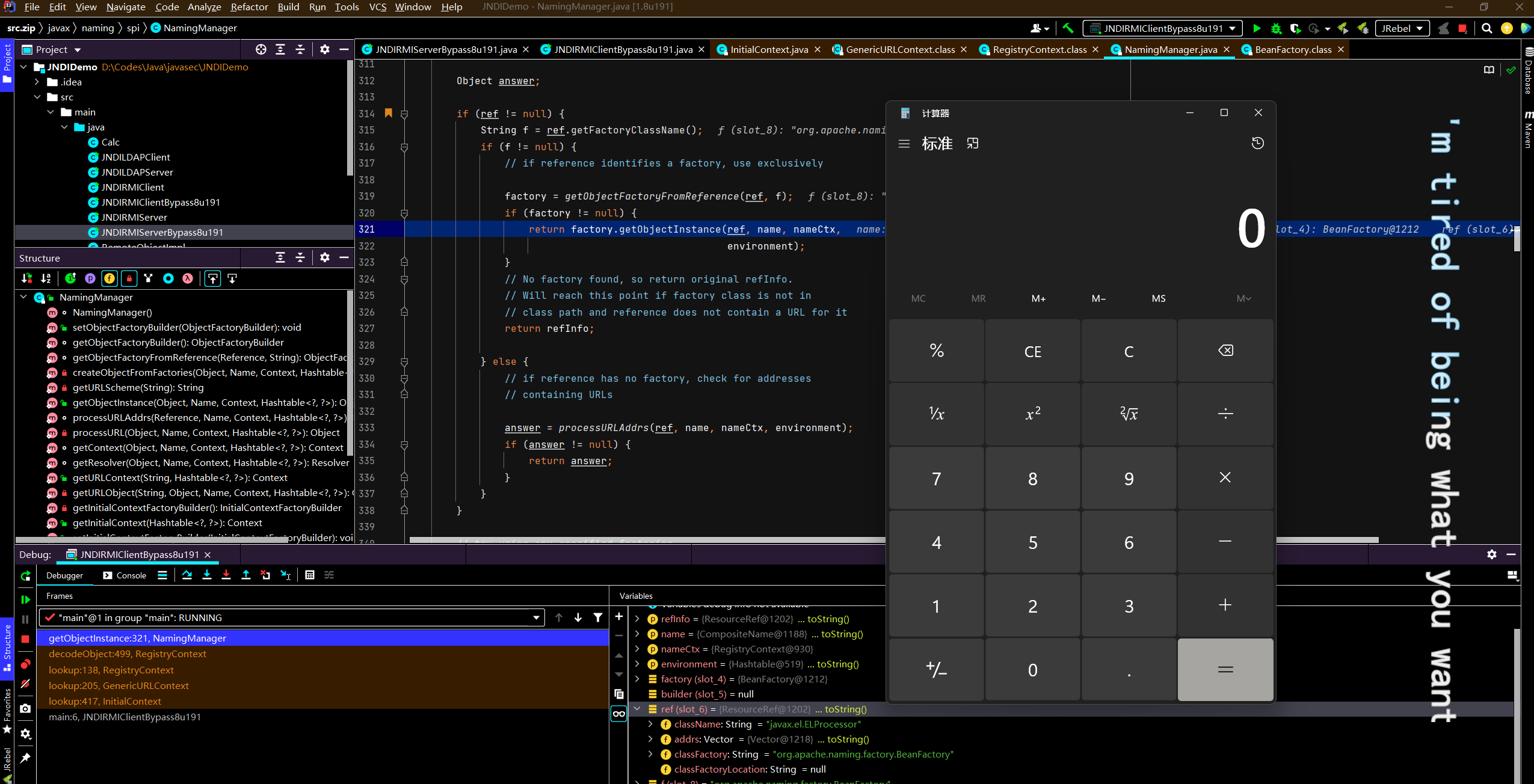The width and height of the screenshot is (1534, 784).
Task: Click the Step Over debugger icon
Action: (187, 575)
